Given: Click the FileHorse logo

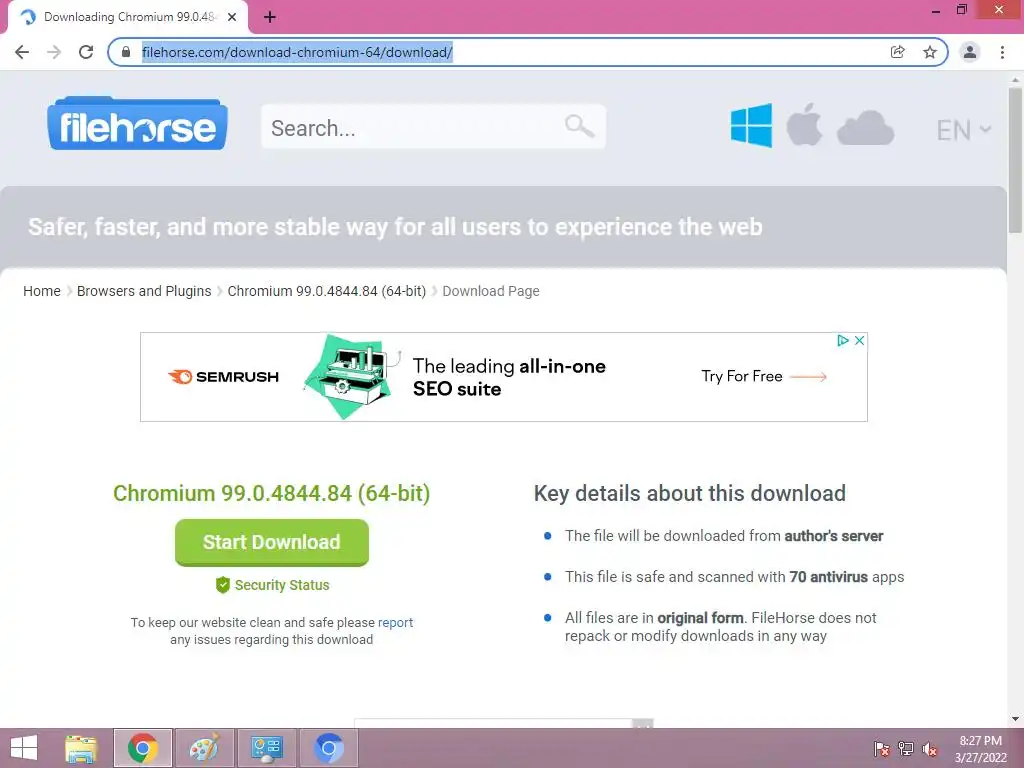Looking at the screenshot, I should pyautogui.click(x=137, y=123).
